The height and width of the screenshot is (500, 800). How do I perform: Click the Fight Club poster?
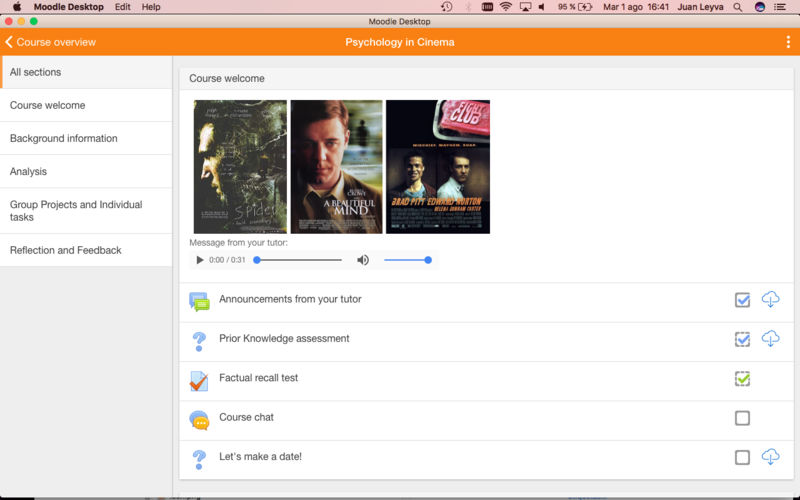click(x=438, y=167)
